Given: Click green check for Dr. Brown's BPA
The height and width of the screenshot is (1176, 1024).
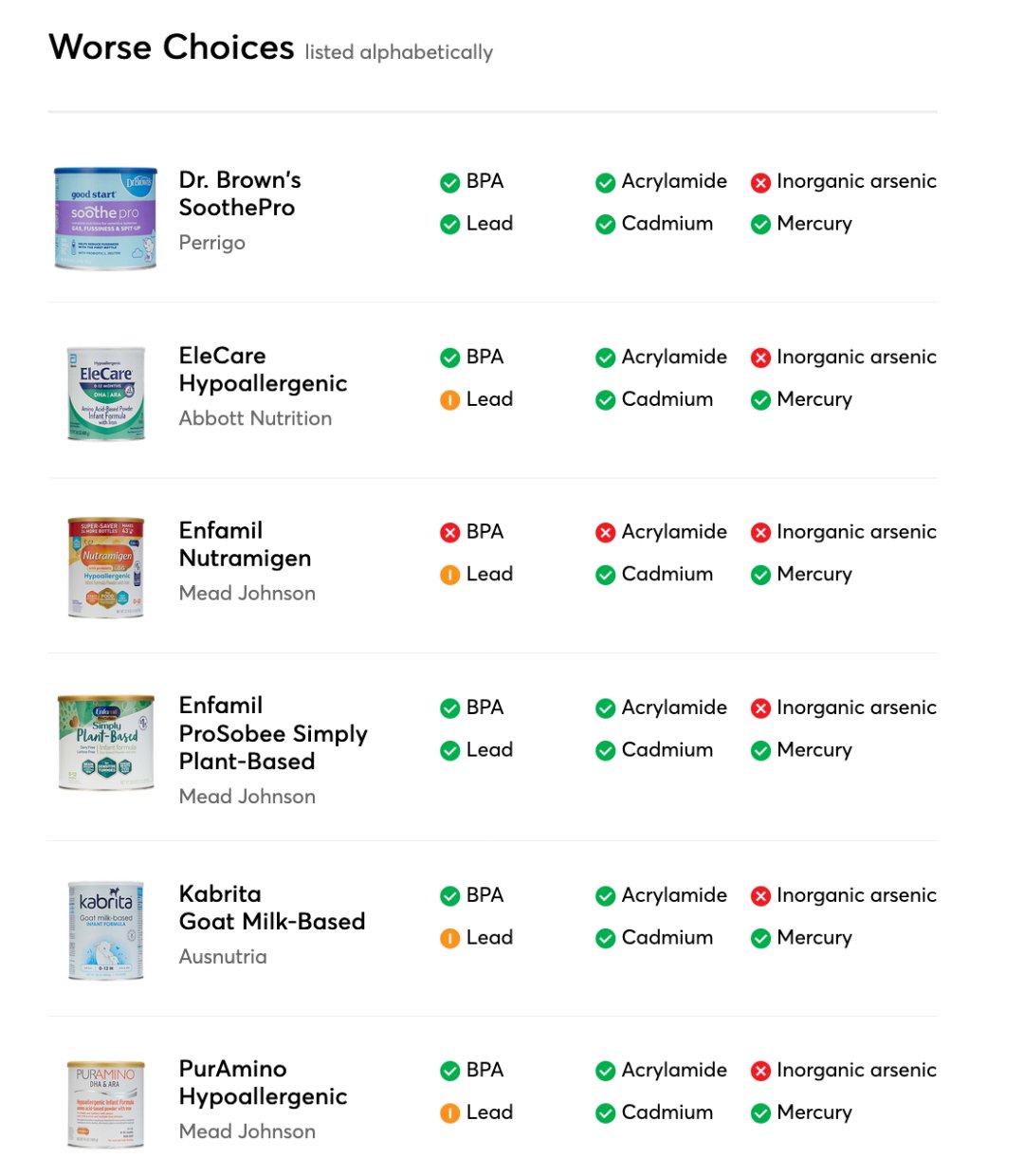Looking at the screenshot, I should [450, 183].
